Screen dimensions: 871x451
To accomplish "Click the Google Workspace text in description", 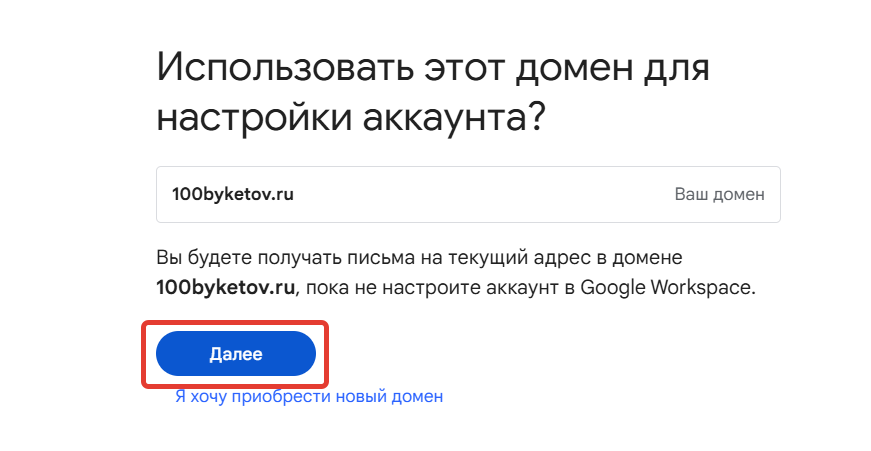I will [x=665, y=288].
